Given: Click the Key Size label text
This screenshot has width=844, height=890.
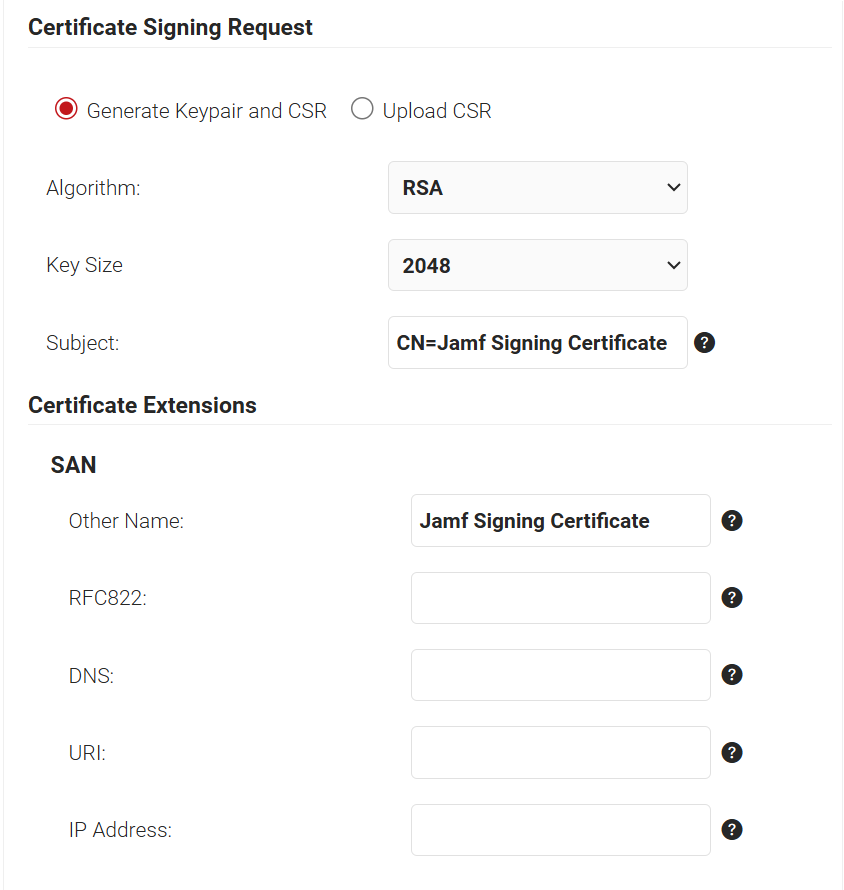Looking at the screenshot, I should (x=84, y=265).
